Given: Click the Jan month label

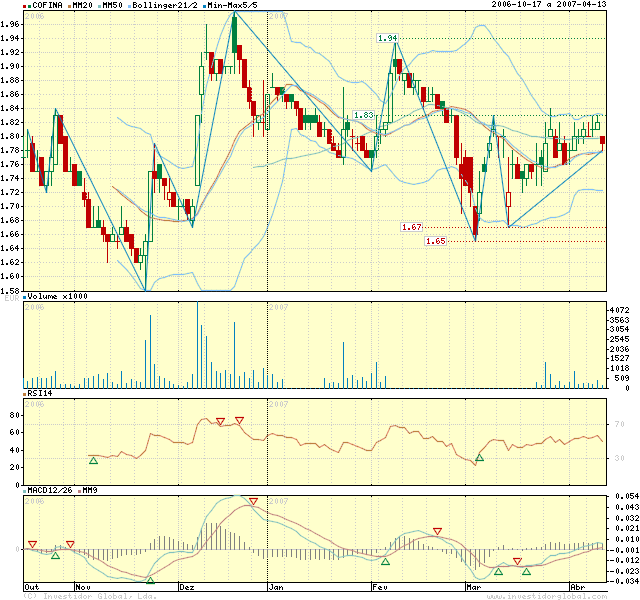Looking at the screenshot, I should pos(276,587).
